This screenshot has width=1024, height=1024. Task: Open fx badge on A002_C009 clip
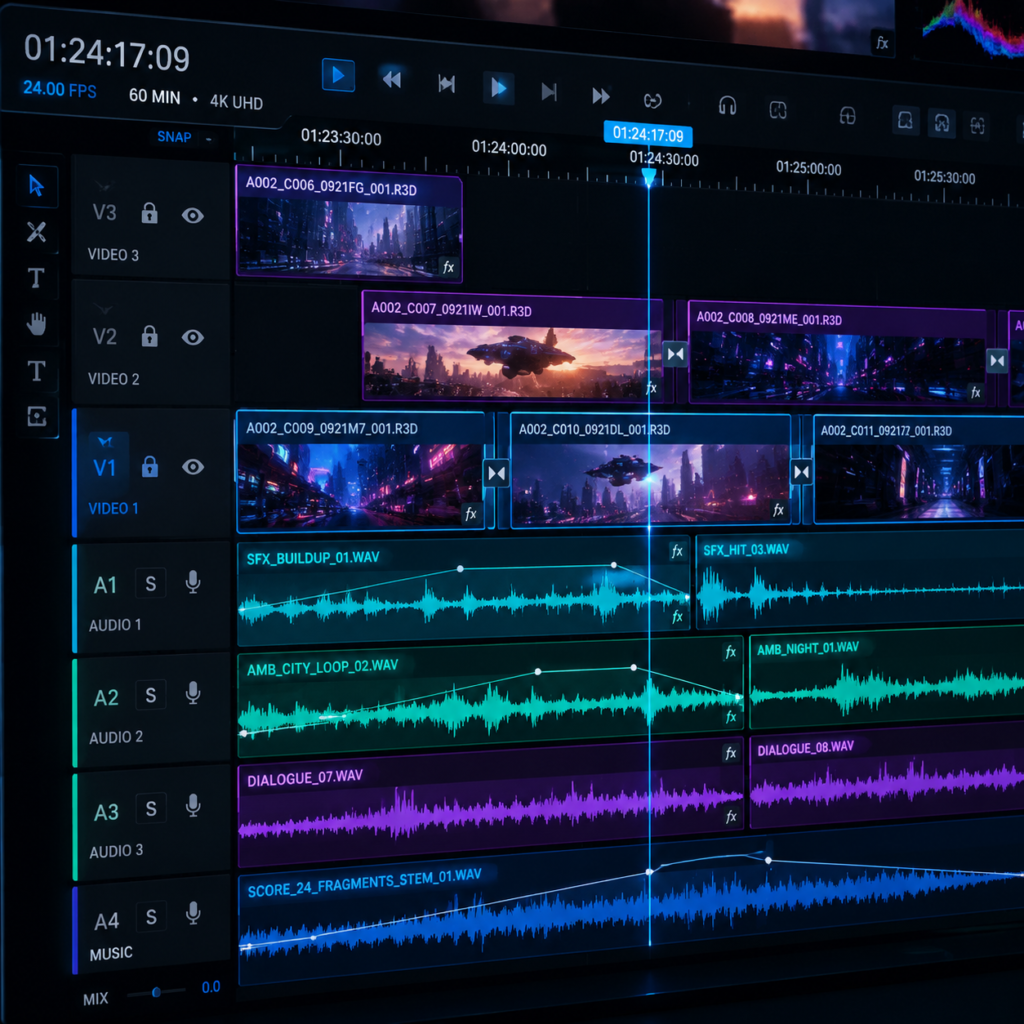(x=470, y=514)
